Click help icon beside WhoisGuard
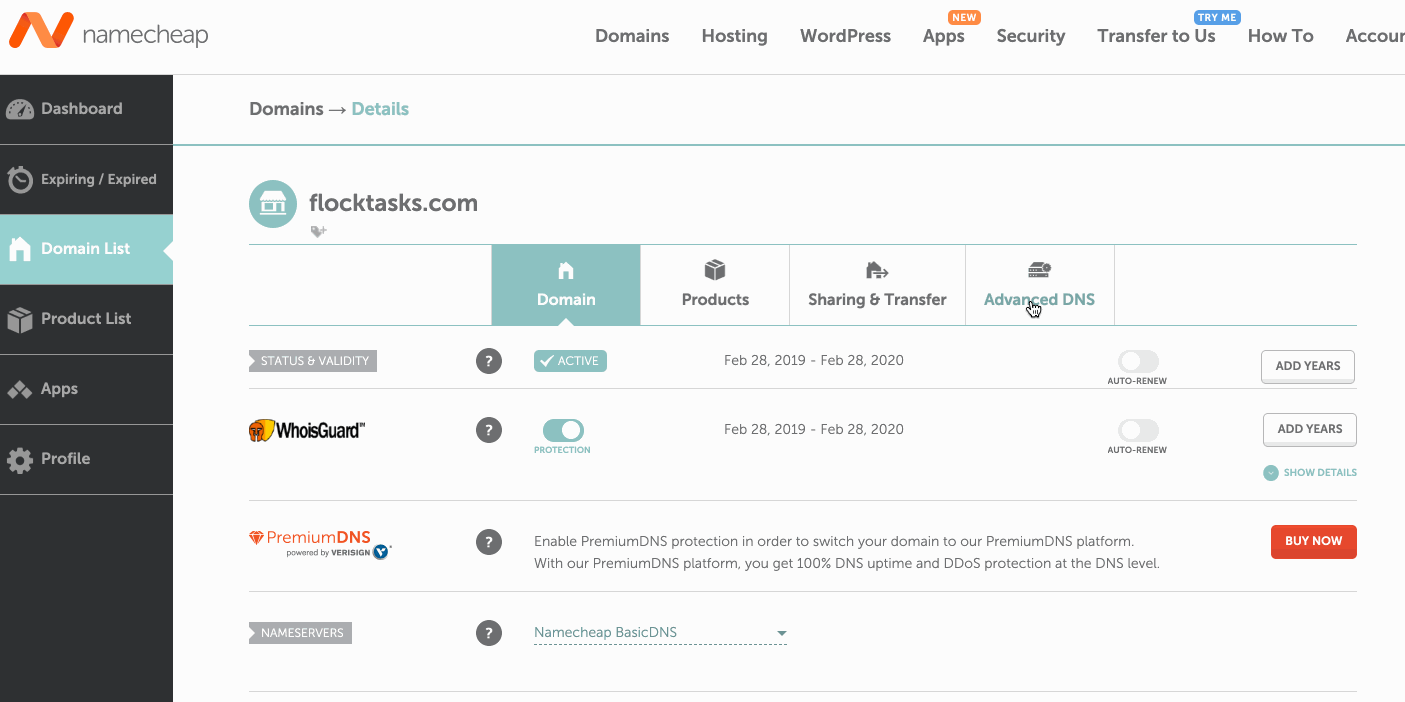This screenshot has height=702, width=1405. pyautogui.click(x=488, y=431)
